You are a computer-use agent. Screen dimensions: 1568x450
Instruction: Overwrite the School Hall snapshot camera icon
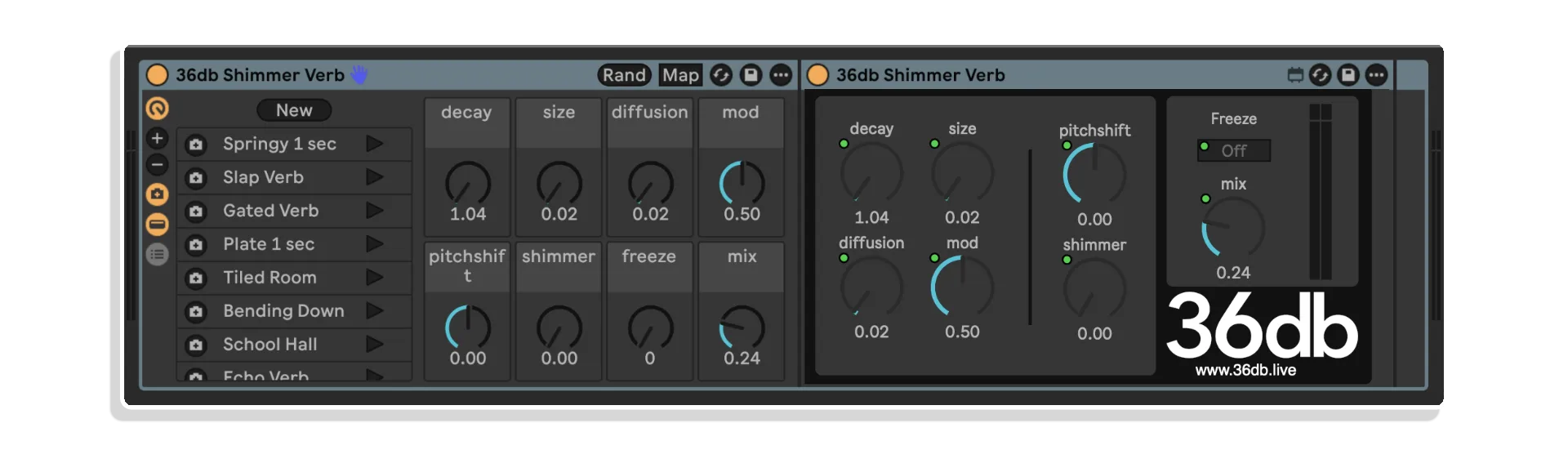[196, 345]
